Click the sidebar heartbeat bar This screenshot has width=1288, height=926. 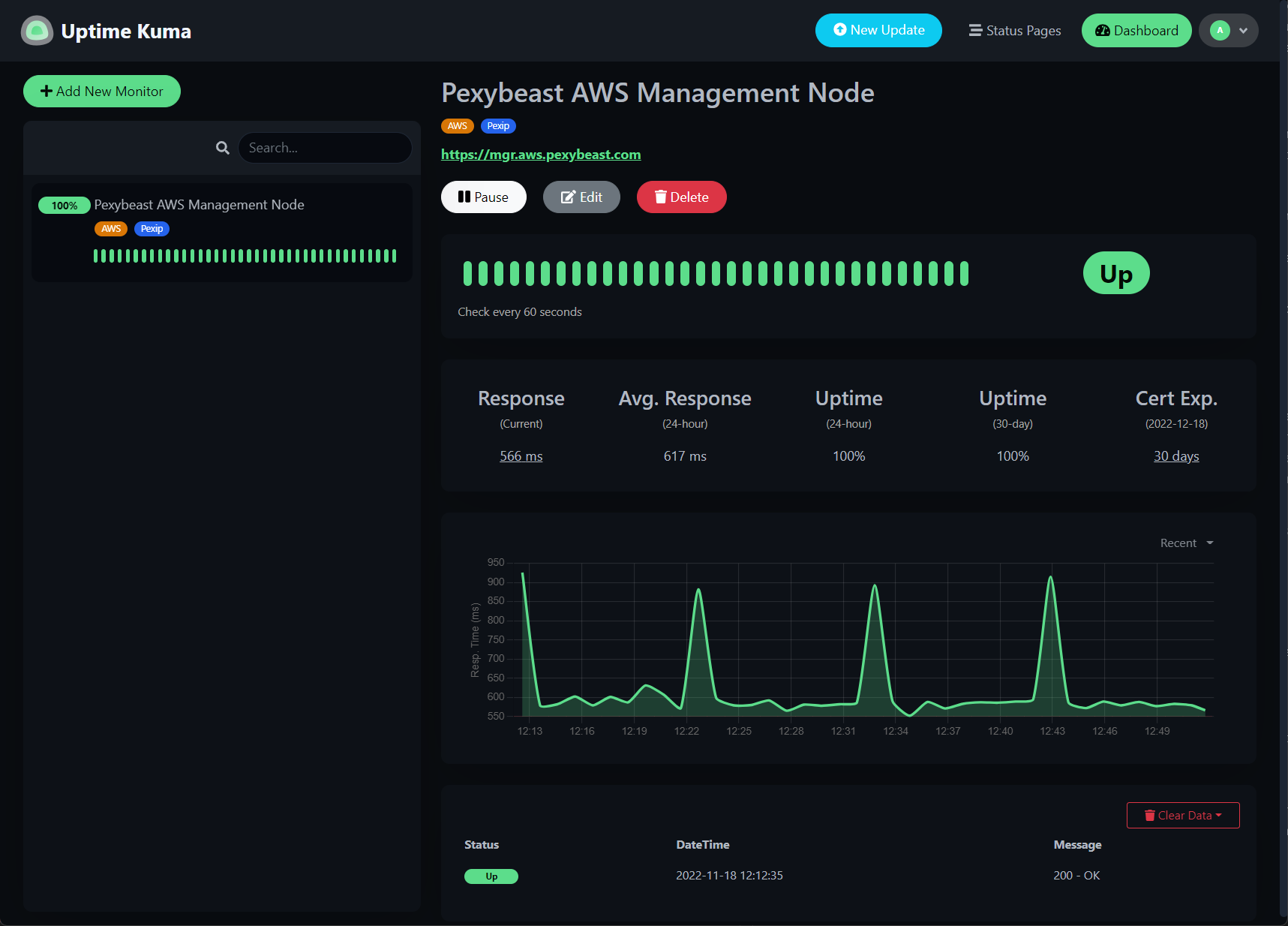(x=245, y=256)
